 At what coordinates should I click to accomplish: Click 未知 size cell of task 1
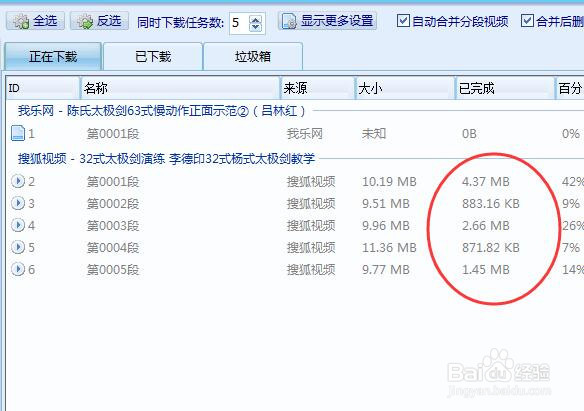374,134
